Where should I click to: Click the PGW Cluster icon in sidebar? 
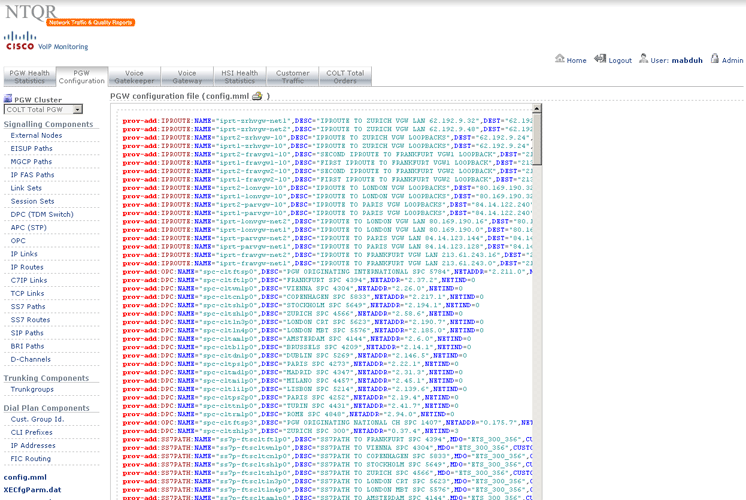[x=7, y=99]
